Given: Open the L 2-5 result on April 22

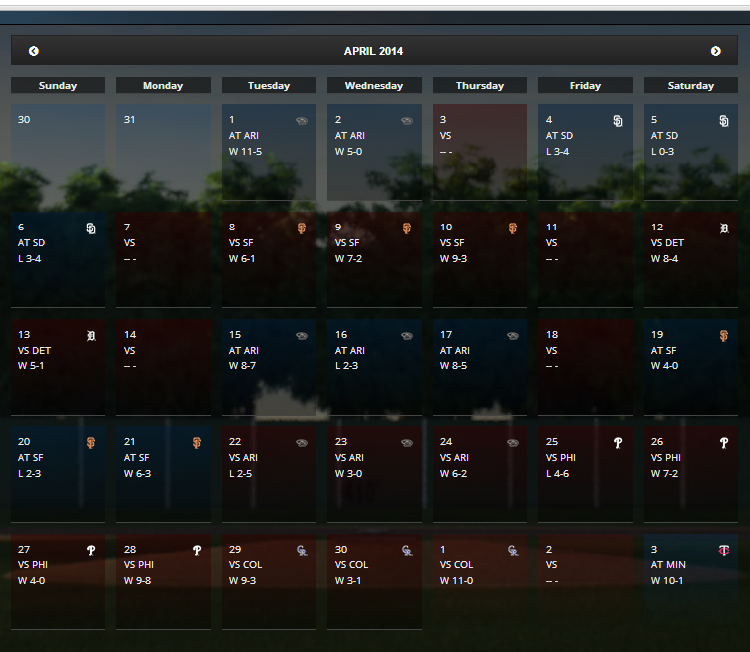Looking at the screenshot, I should (241, 474).
